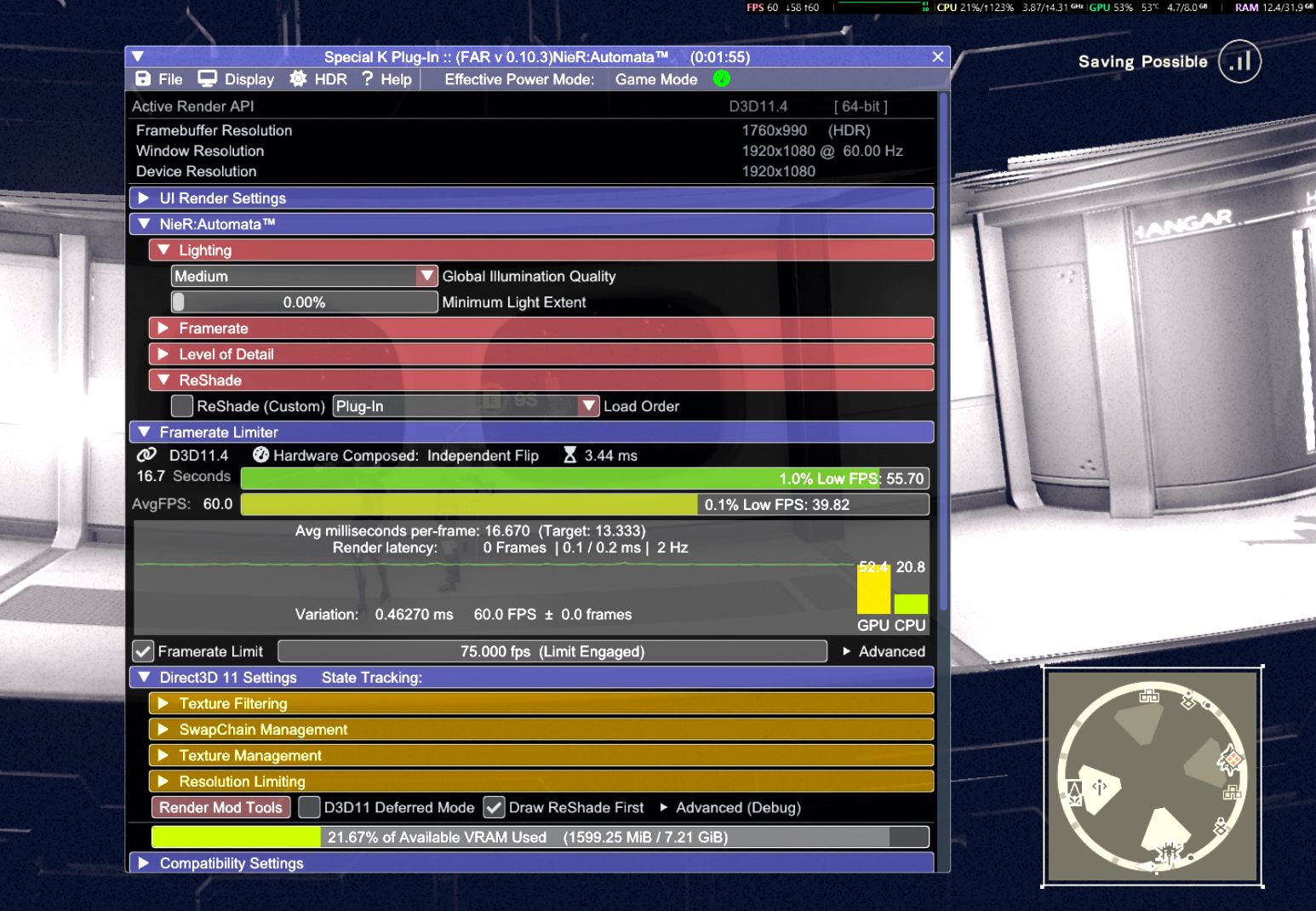Click the 75.000 fps Framerate Limit slider
The height and width of the screenshot is (911, 1316).
(552, 651)
